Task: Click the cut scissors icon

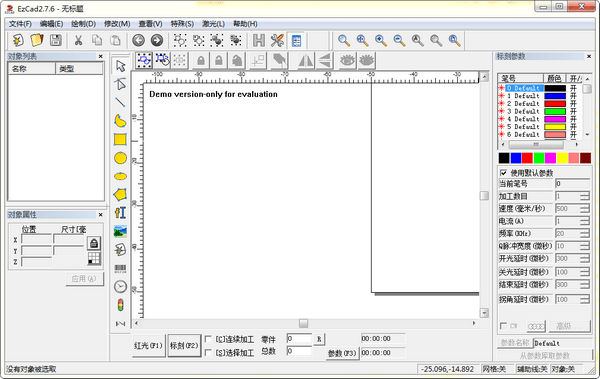Action: tap(78, 40)
